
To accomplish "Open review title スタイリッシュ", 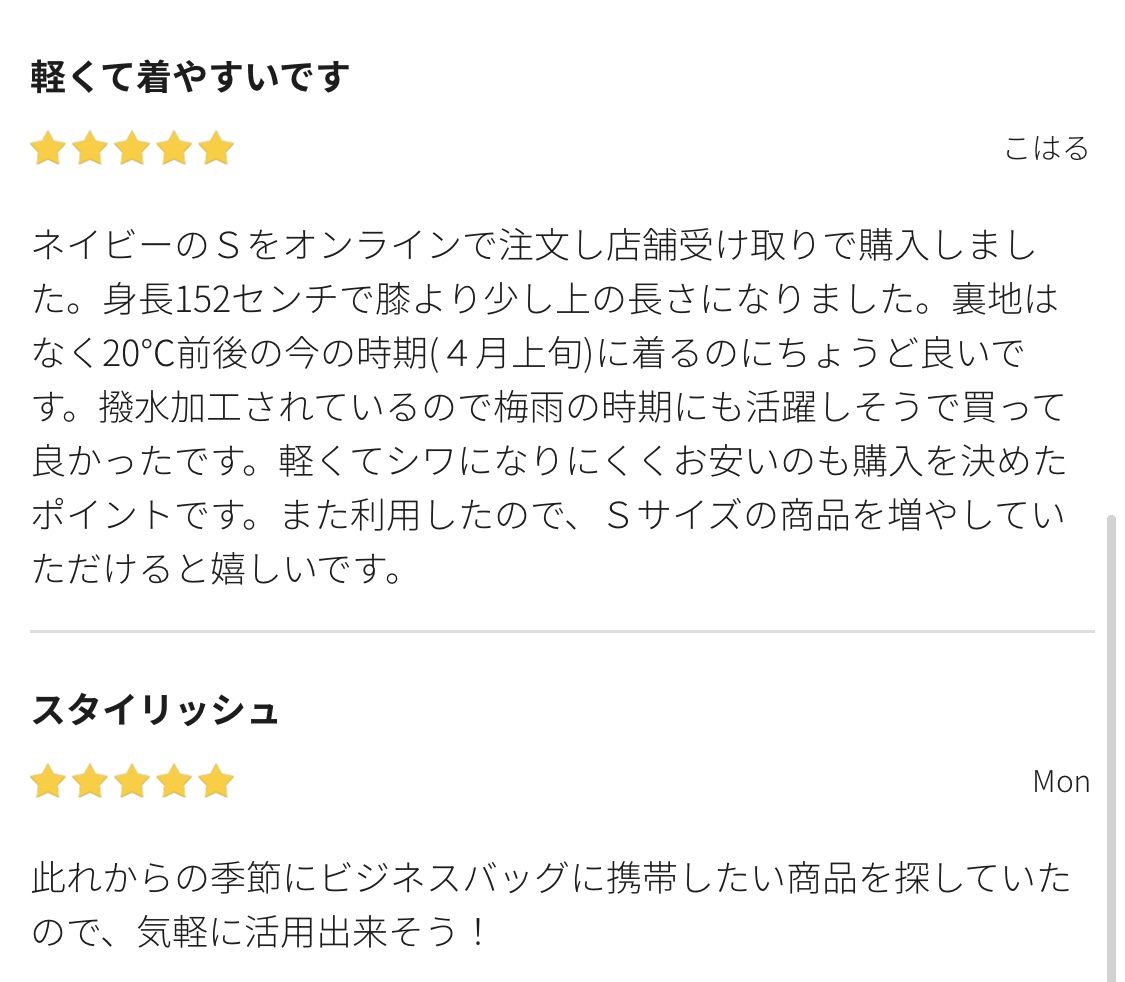I will click(x=155, y=710).
